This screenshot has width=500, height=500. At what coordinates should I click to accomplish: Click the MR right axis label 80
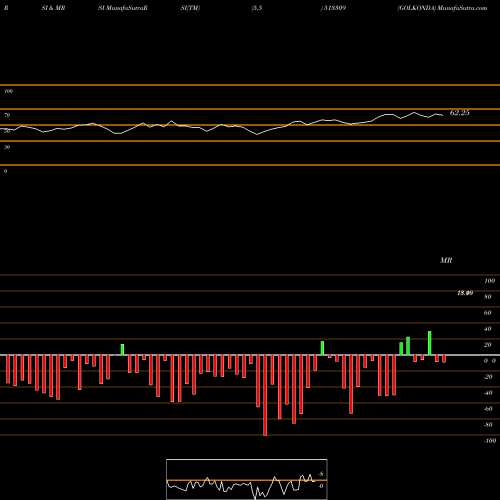[488, 297]
